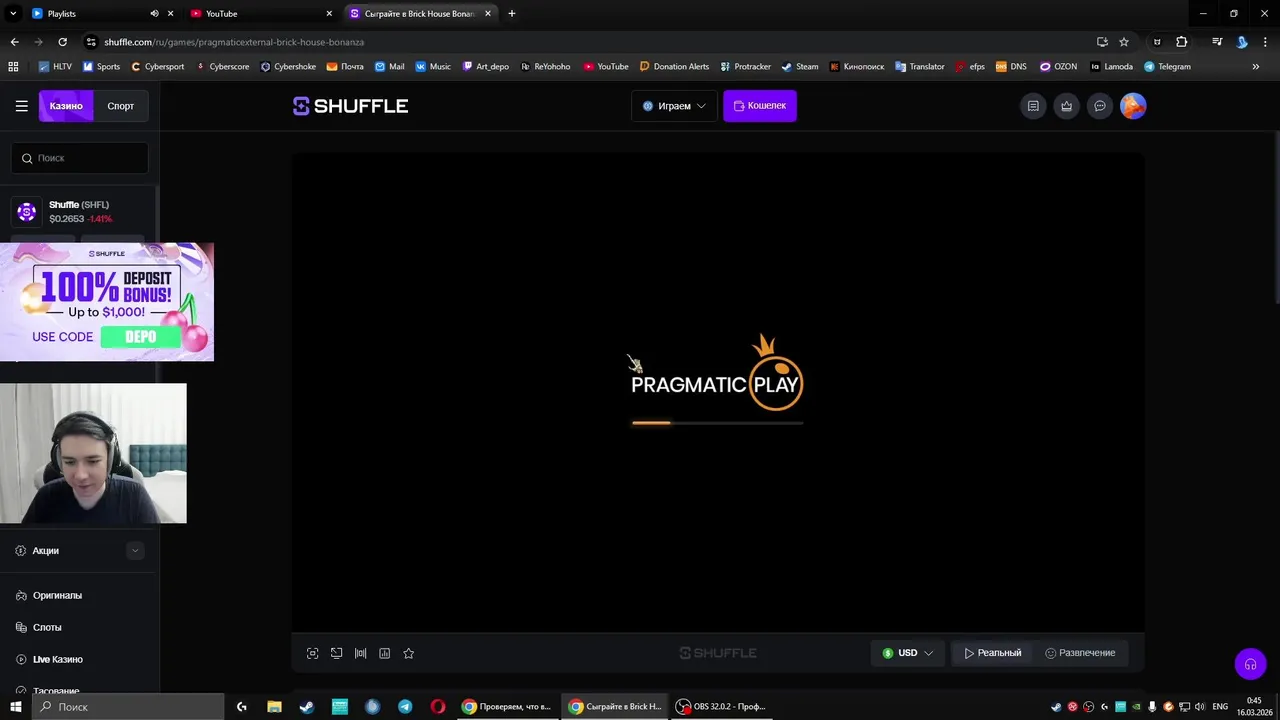
Task: Click the Поиск search field in sidebar
Action: point(80,158)
